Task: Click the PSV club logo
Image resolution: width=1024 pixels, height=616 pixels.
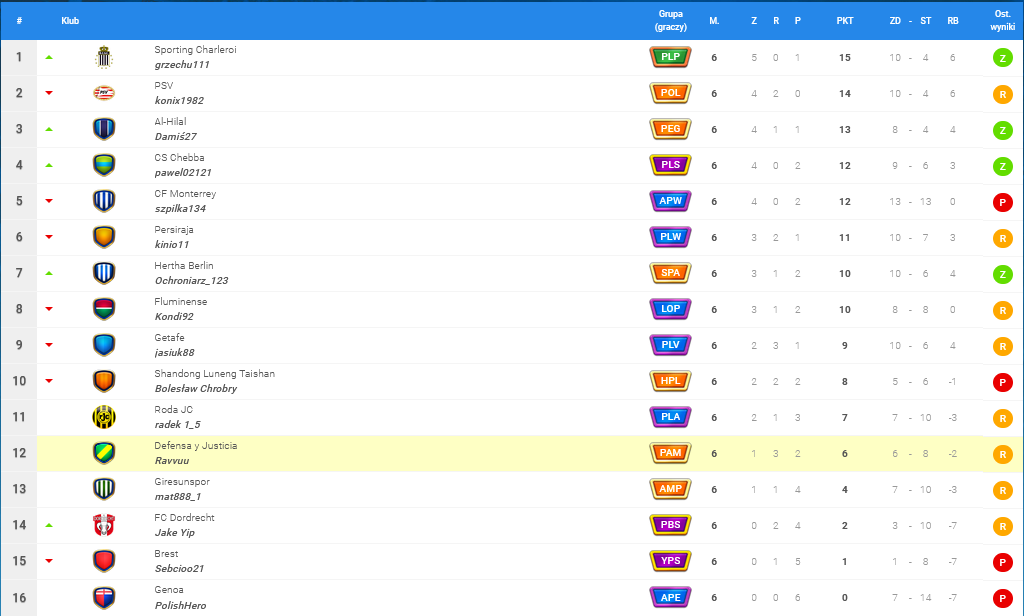Action: coord(104,93)
